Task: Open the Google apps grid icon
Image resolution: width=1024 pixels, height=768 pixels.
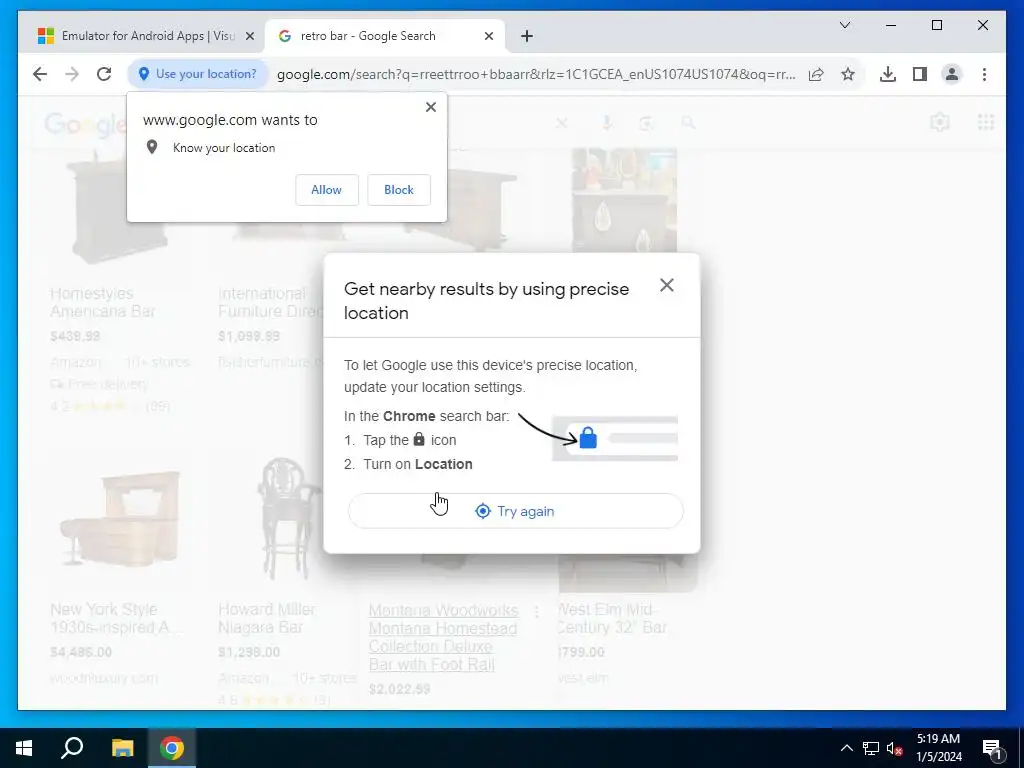Action: tap(985, 122)
